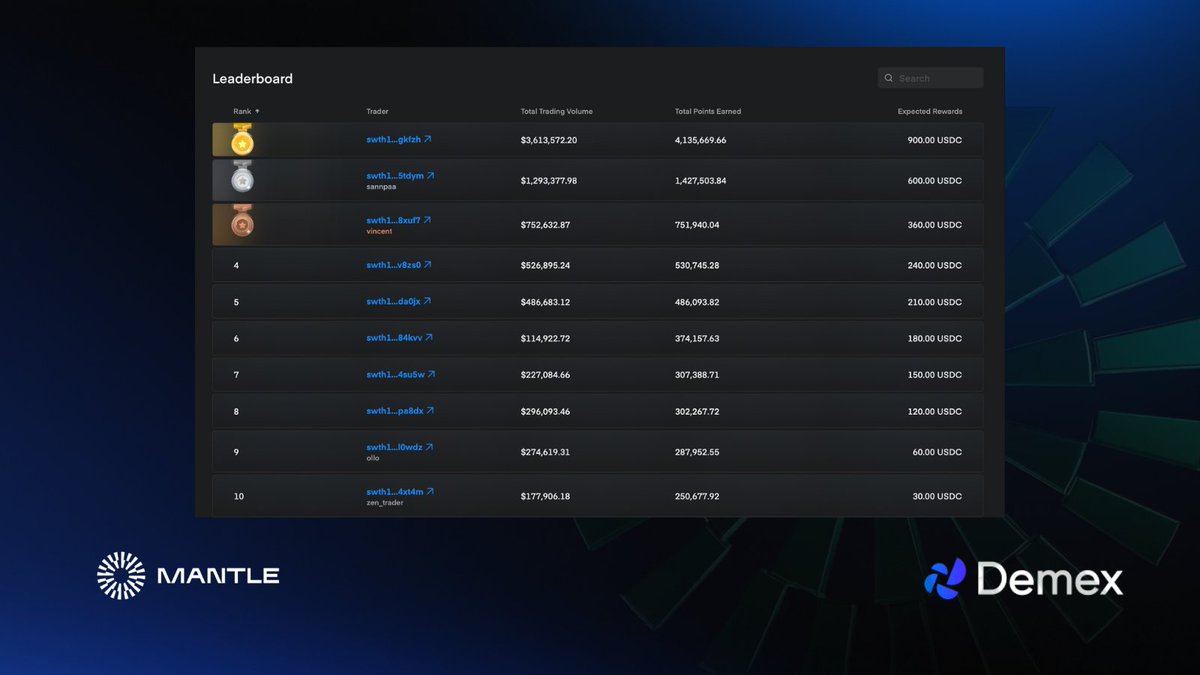1200x675 pixels.
Task: Select the $3,613,572.20 trading volume
Action: coord(549,140)
